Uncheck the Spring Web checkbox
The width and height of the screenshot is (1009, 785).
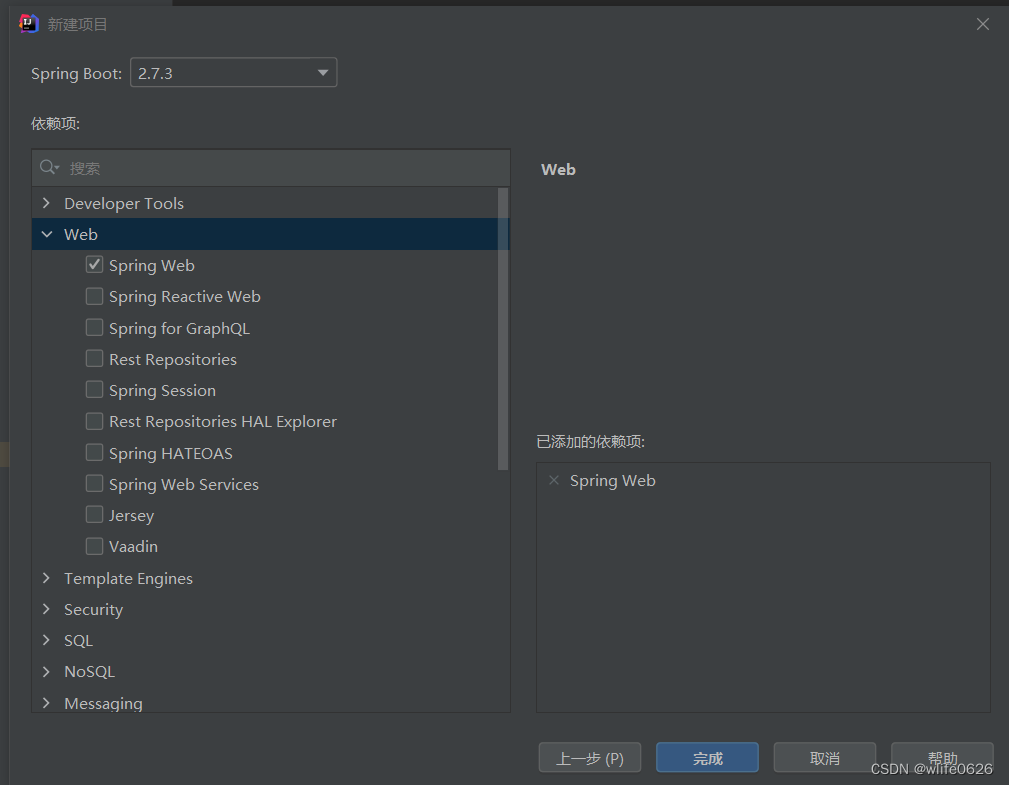[94, 265]
